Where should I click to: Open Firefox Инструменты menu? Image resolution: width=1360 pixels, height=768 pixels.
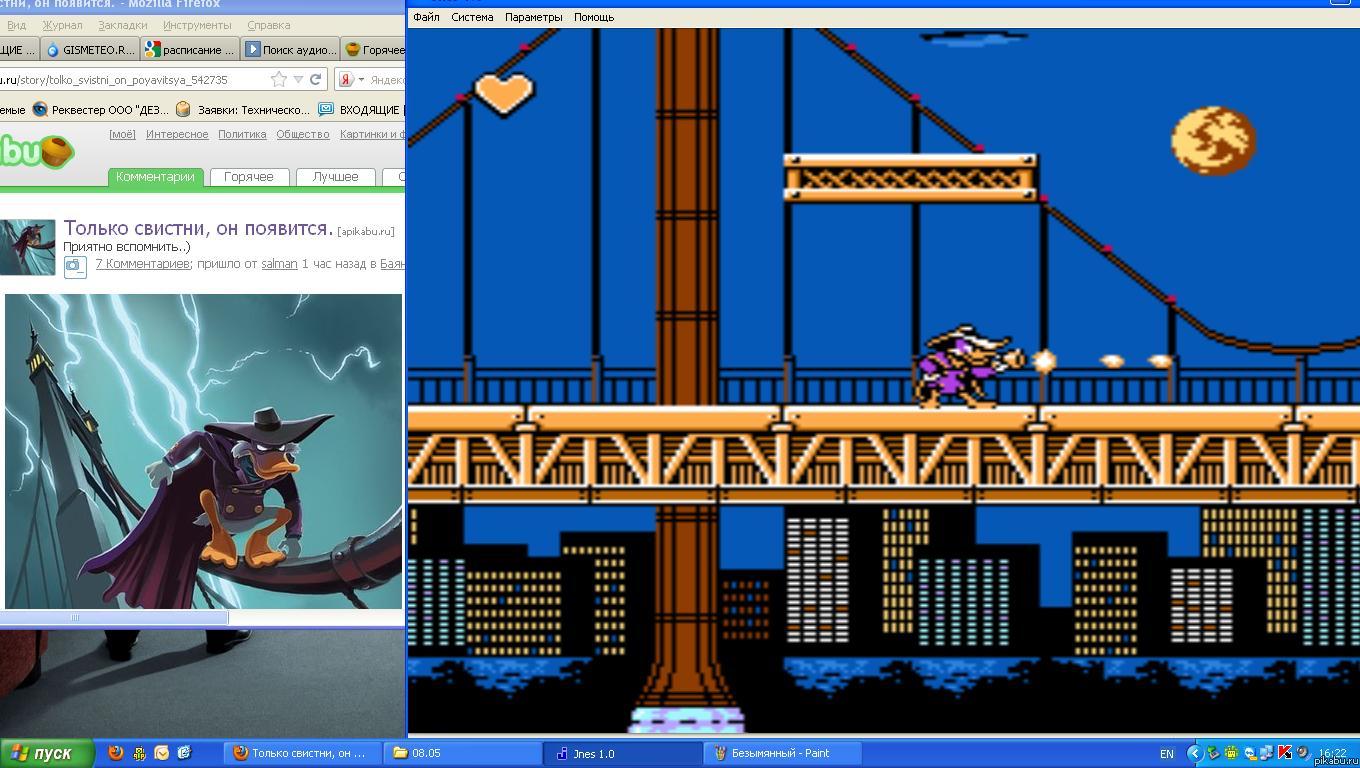click(x=197, y=25)
